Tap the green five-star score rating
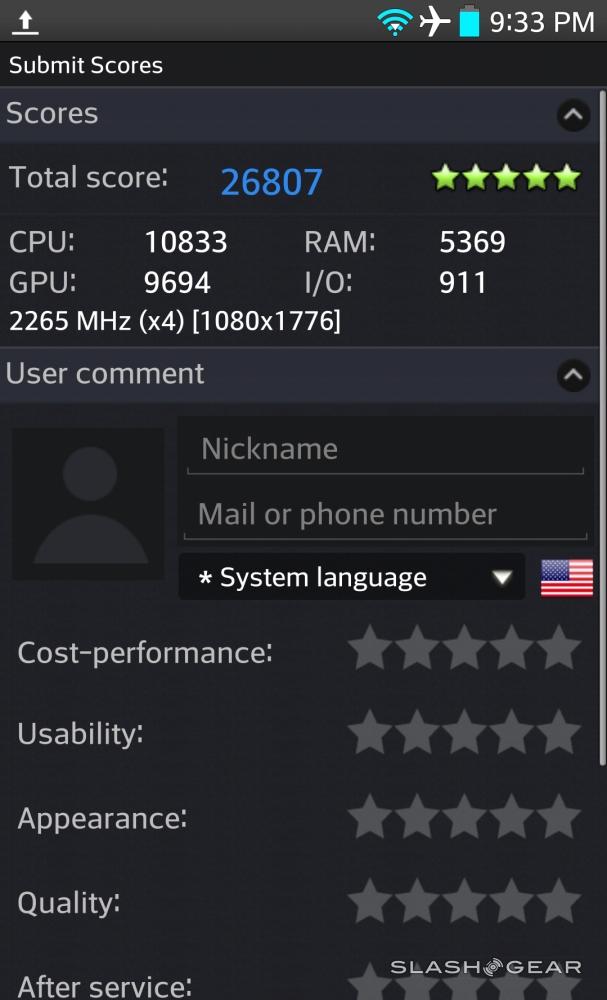The height and width of the screenshot is (1000, 607). (x=506, y=178)
